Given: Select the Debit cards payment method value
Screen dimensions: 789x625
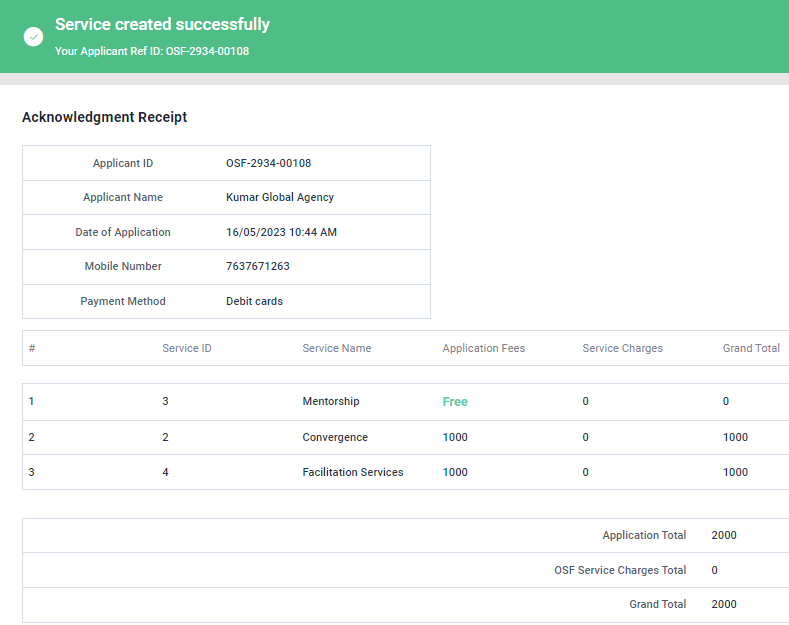Looking at the screenshot, I should click(x=254, y=301).
